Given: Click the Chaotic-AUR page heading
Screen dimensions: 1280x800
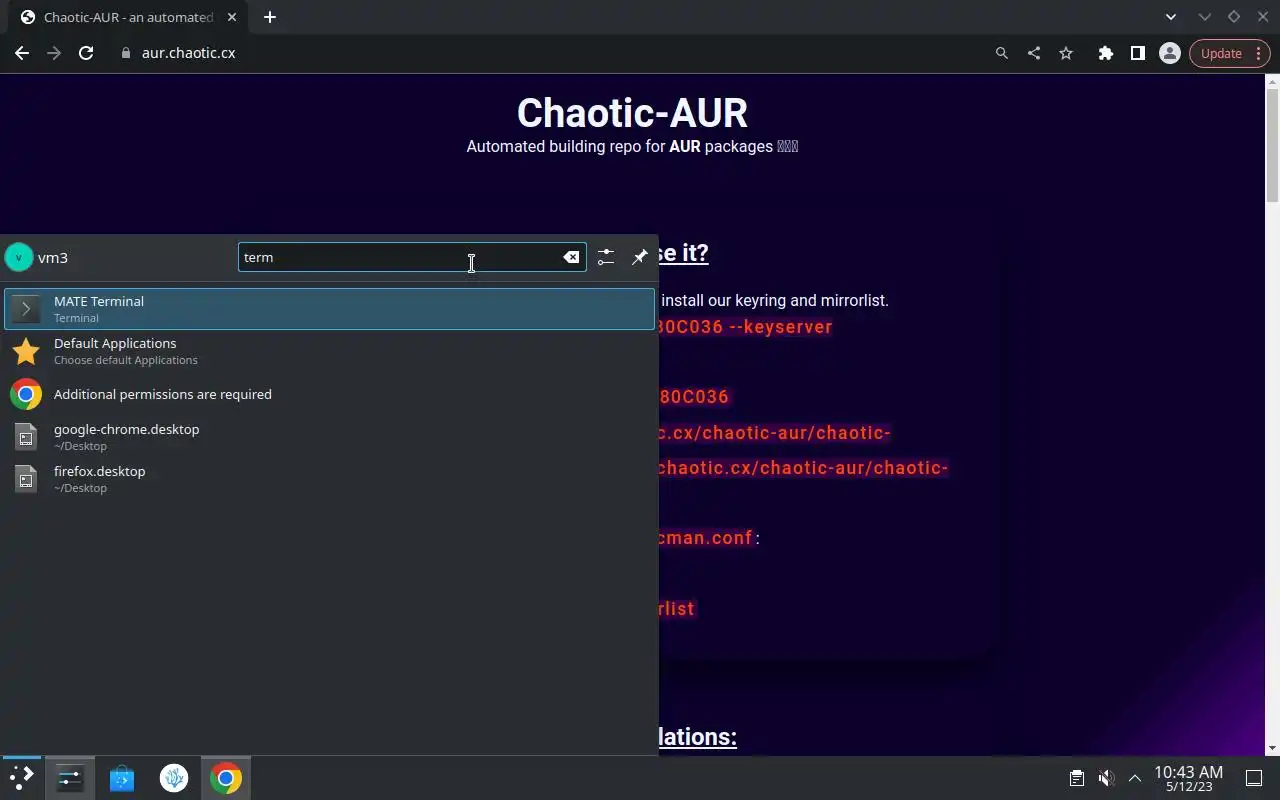Looking at the screenshot, I should click(x=632, y=113).
